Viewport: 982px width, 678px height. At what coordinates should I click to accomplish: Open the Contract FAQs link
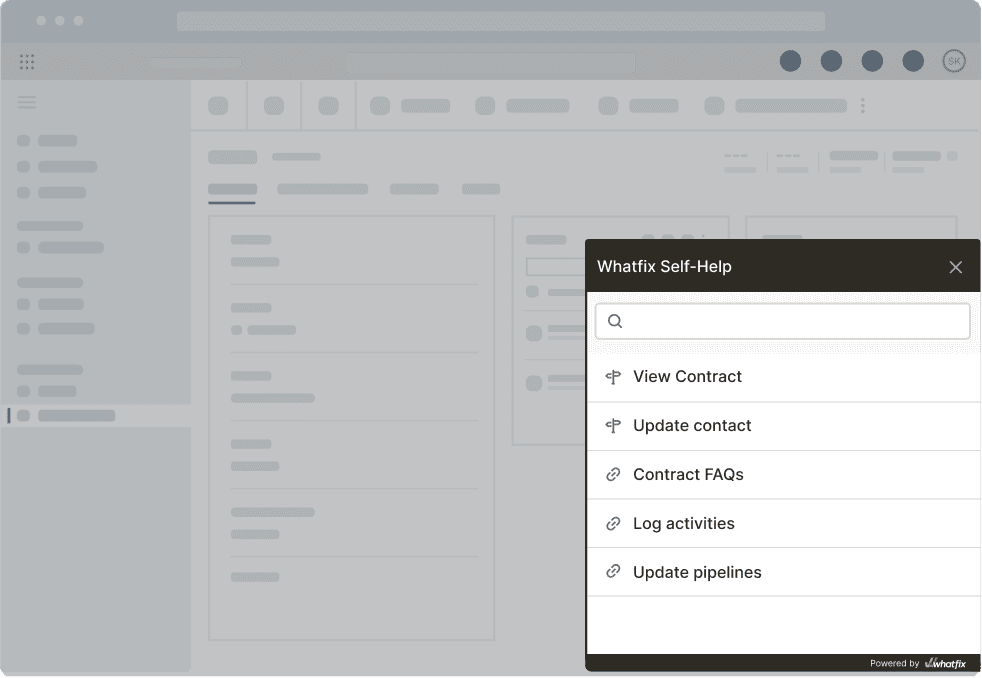[x=688, y=475]
